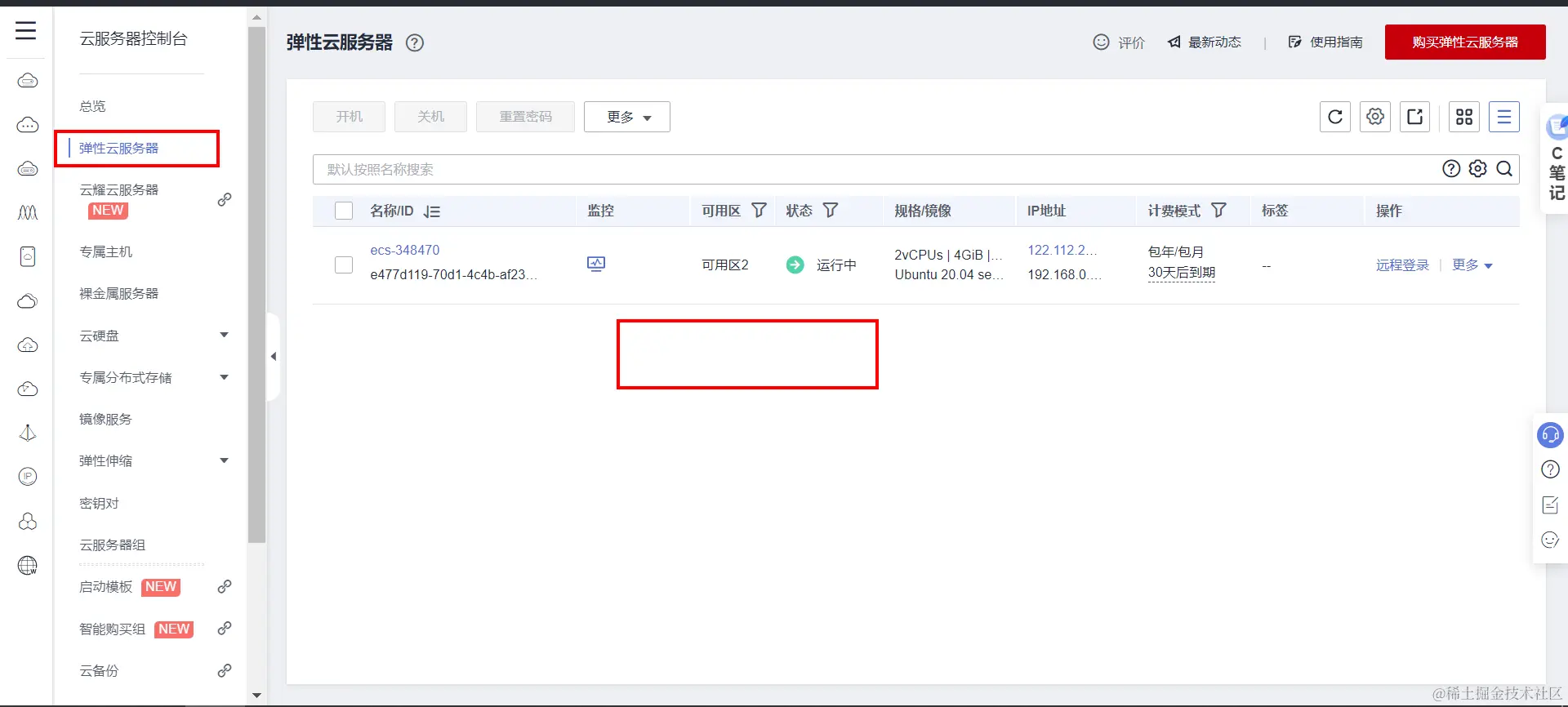Open the toolbar 更多 dropdown

tap(627, 117)
